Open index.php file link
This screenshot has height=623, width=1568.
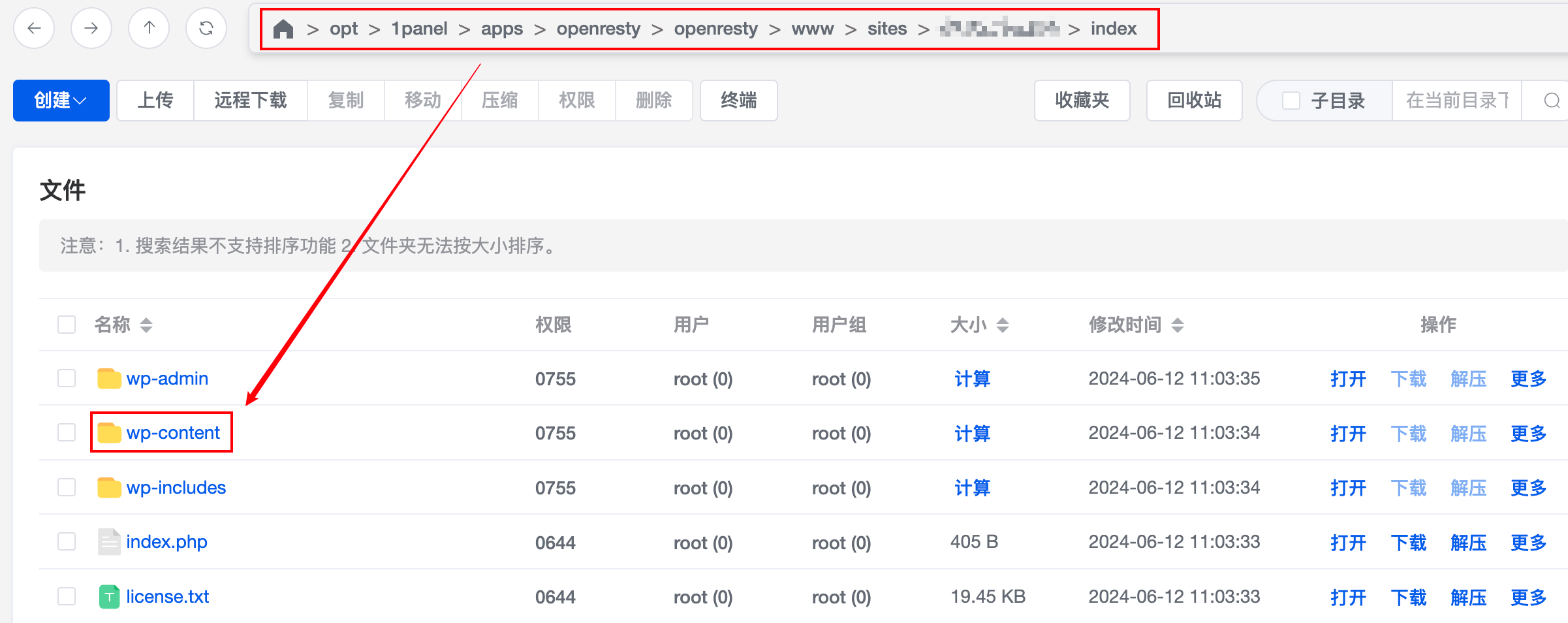click(x=166, y=542)
